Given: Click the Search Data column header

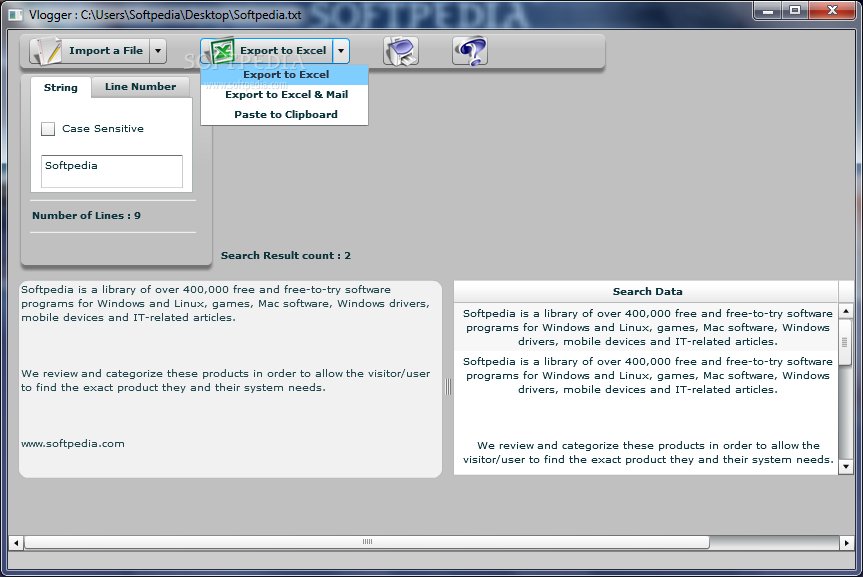Looking at the screenshot, I should (647, 292).
